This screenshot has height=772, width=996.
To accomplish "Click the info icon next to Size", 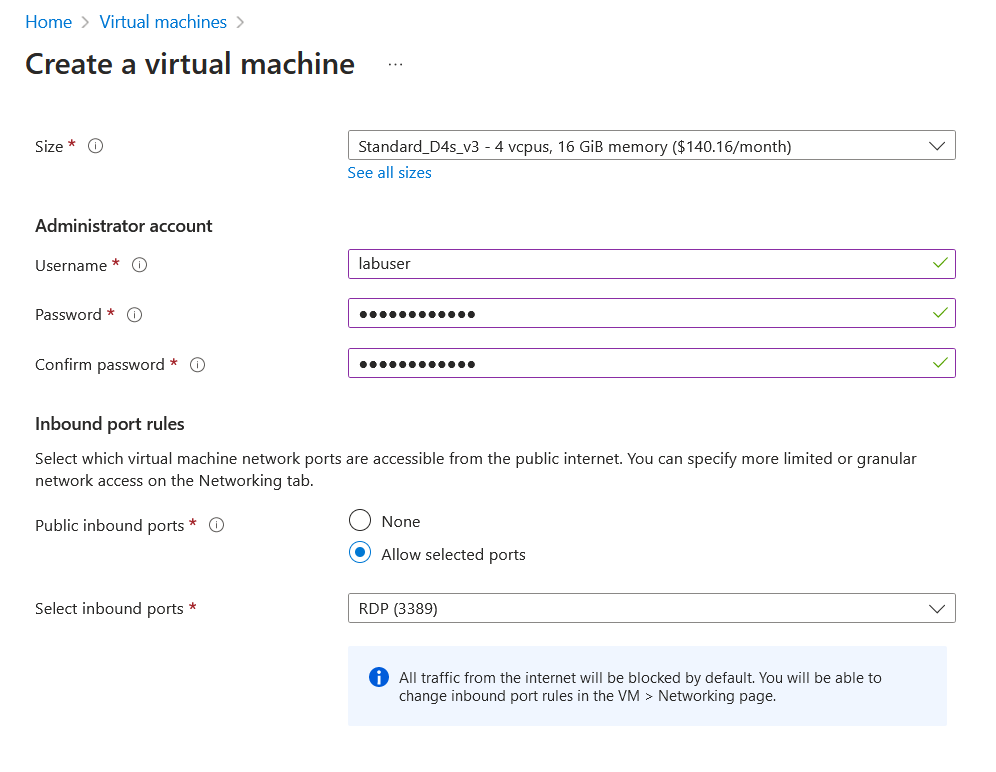I will point(96,146).
